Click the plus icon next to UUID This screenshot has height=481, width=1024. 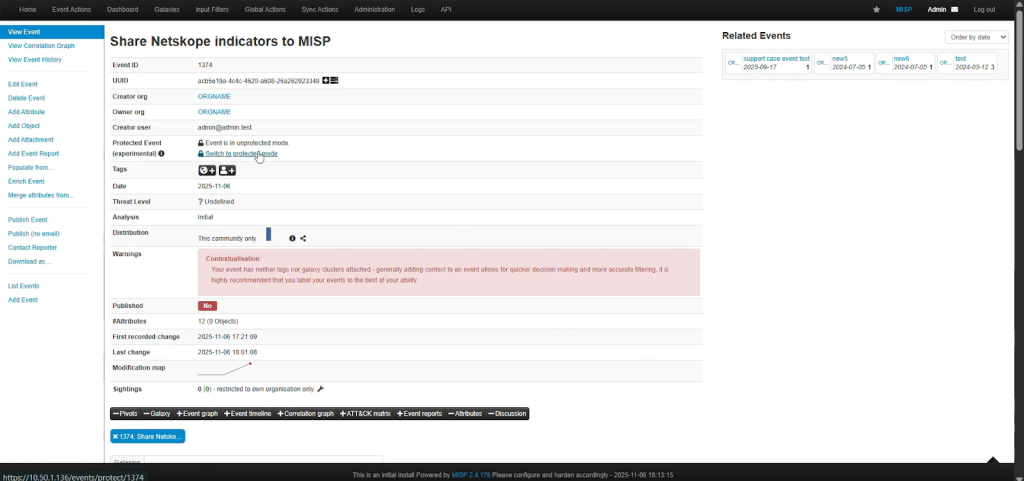coord(326,81)
